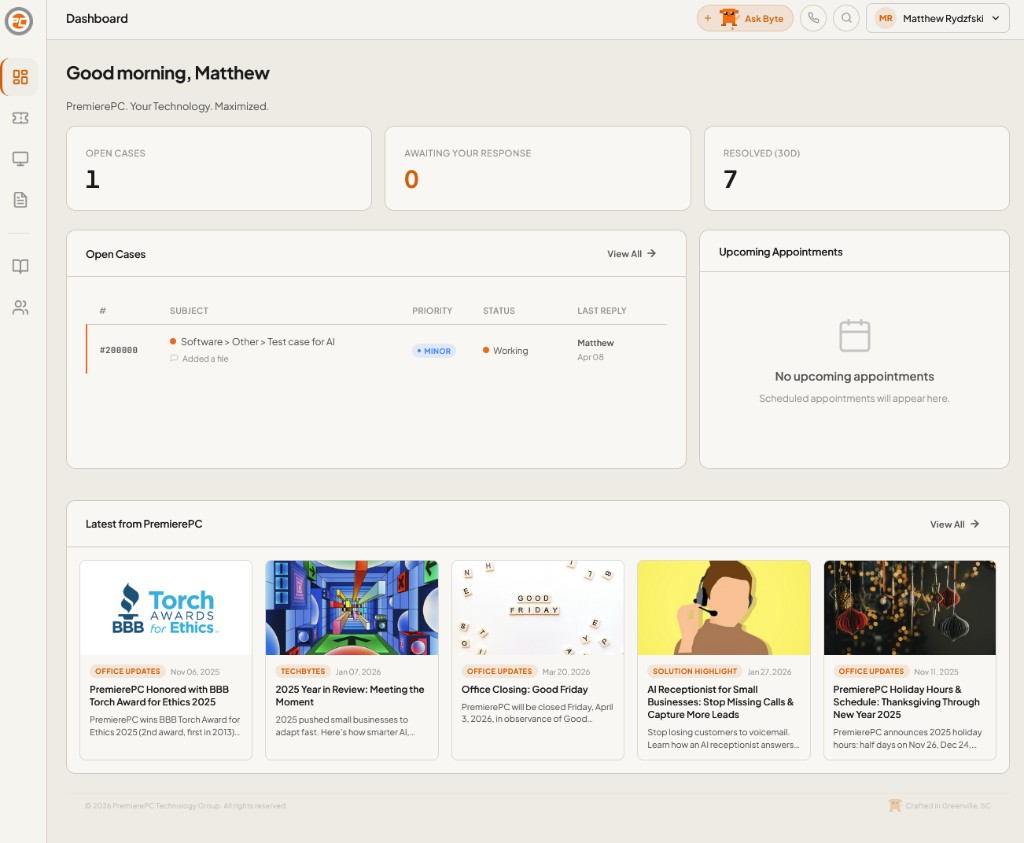Image resolution: width=1024 pixels, height=843 pixels.
Task: Click the STATUS column header
Action: (x=499, y=311)
